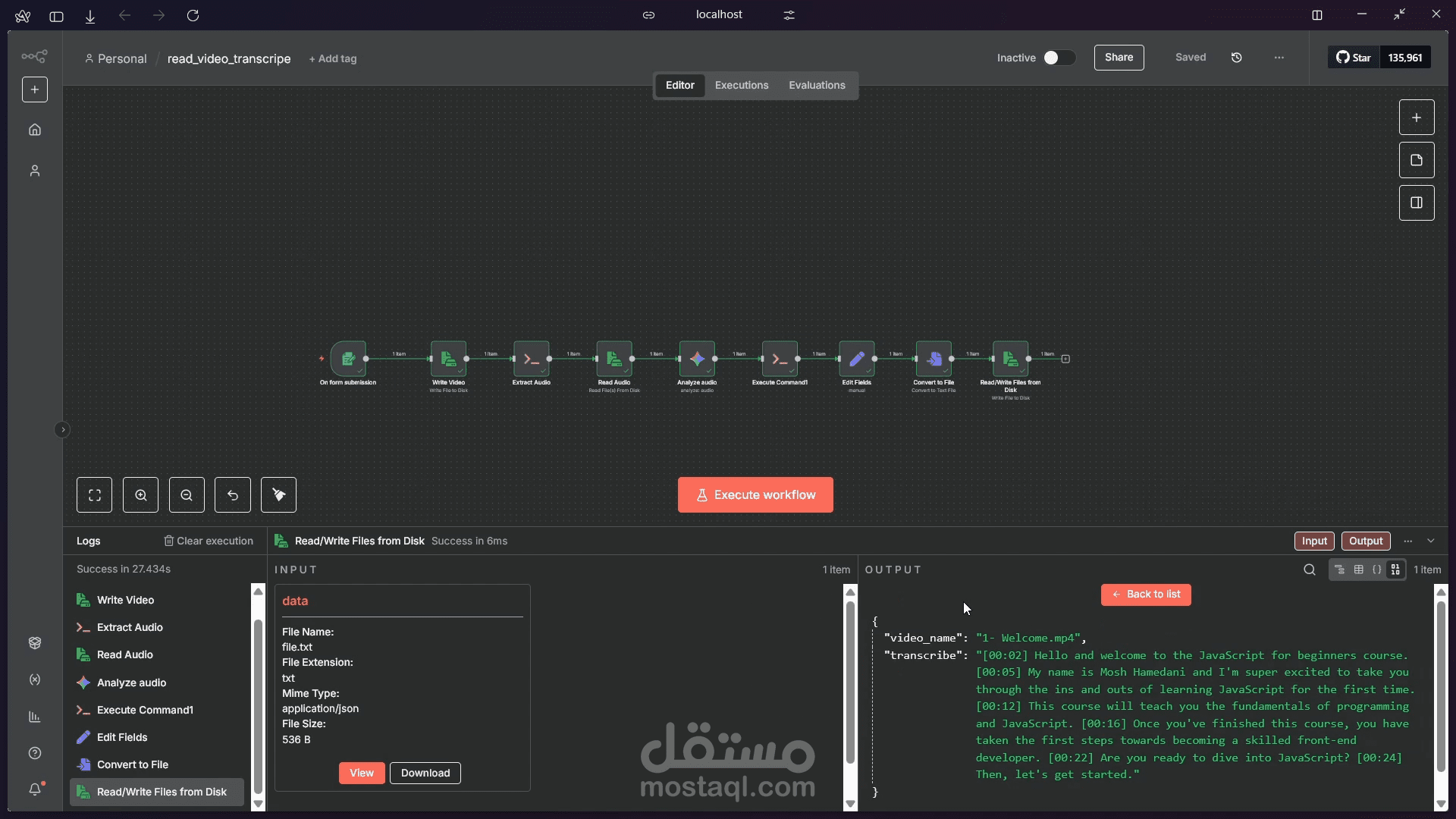Search output data with magnifier icon

(1310, 570)
